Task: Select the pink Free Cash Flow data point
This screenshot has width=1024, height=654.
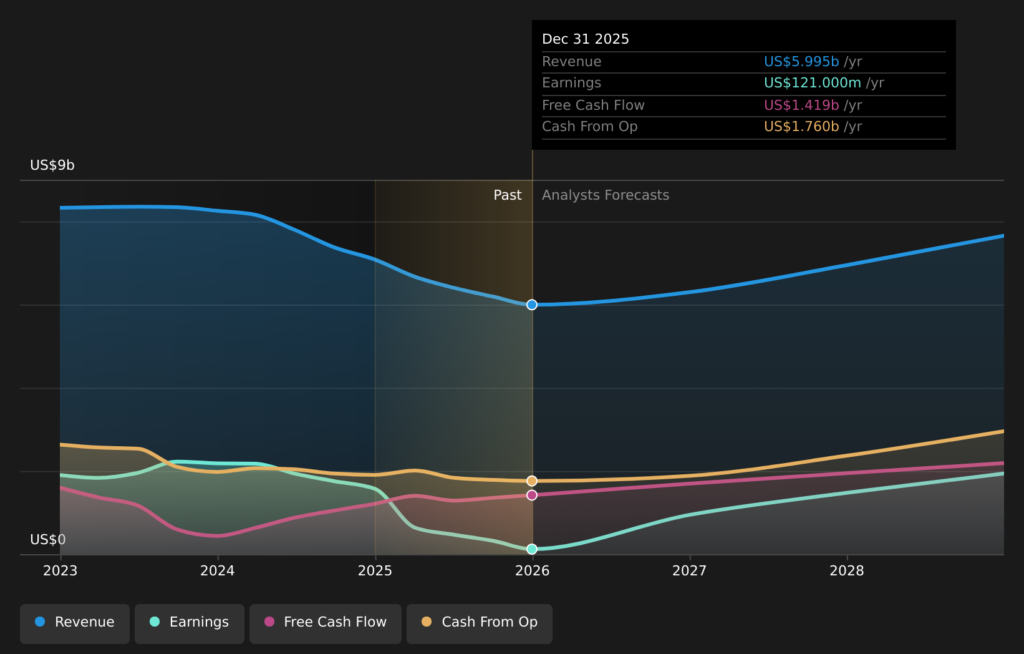Action: click(531, 494)
